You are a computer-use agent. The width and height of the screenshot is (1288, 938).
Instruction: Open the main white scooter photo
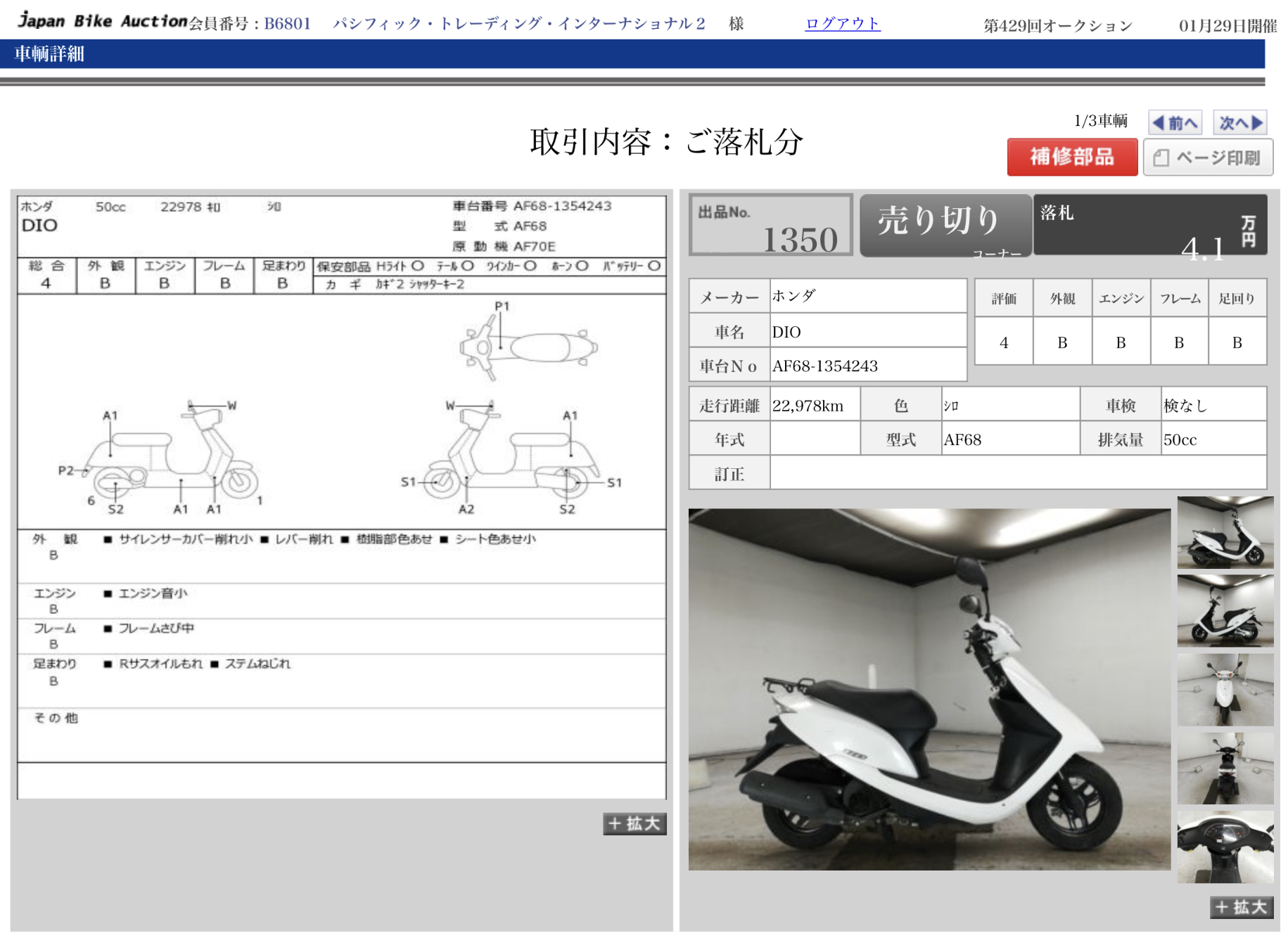[x=929, y=689]
